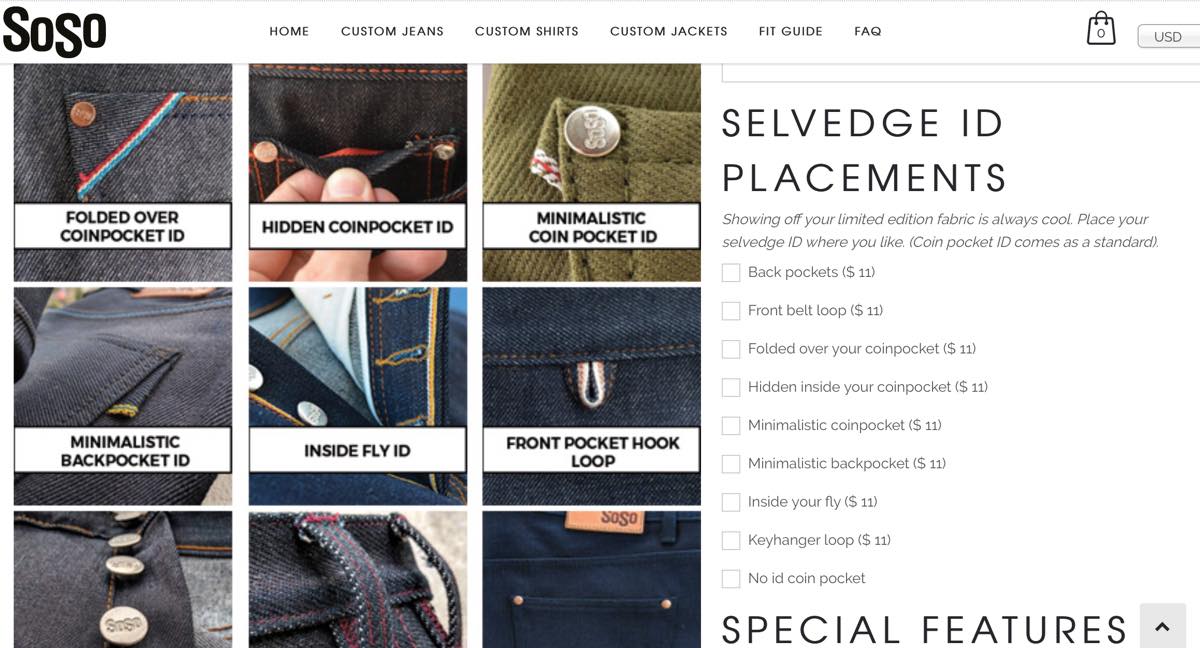Click the Folded Over Coinpocket ID image
This screenshot has height=648, width=1200.
(x=122, y=172)
